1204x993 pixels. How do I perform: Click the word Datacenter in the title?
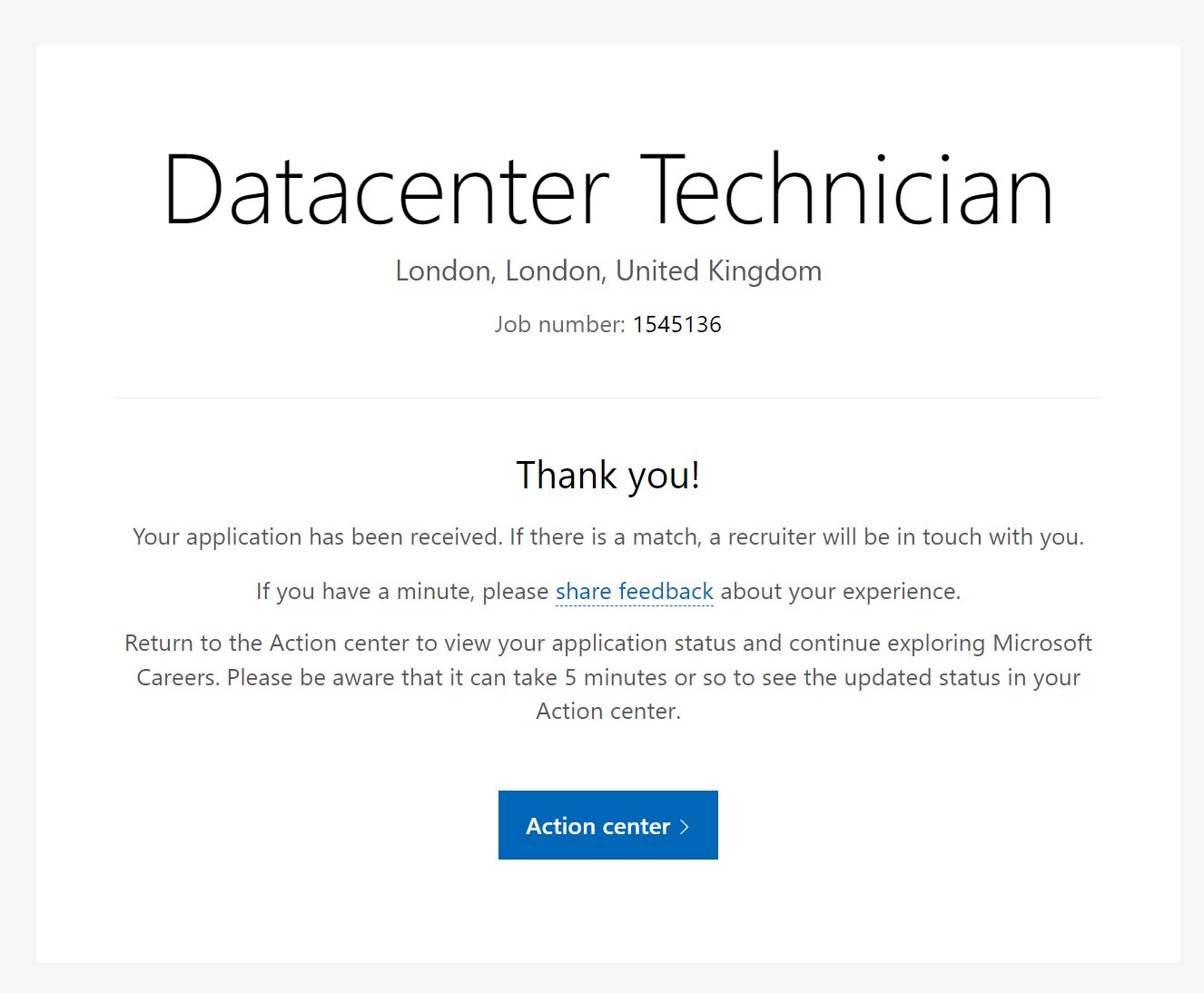tap(386, 191)
